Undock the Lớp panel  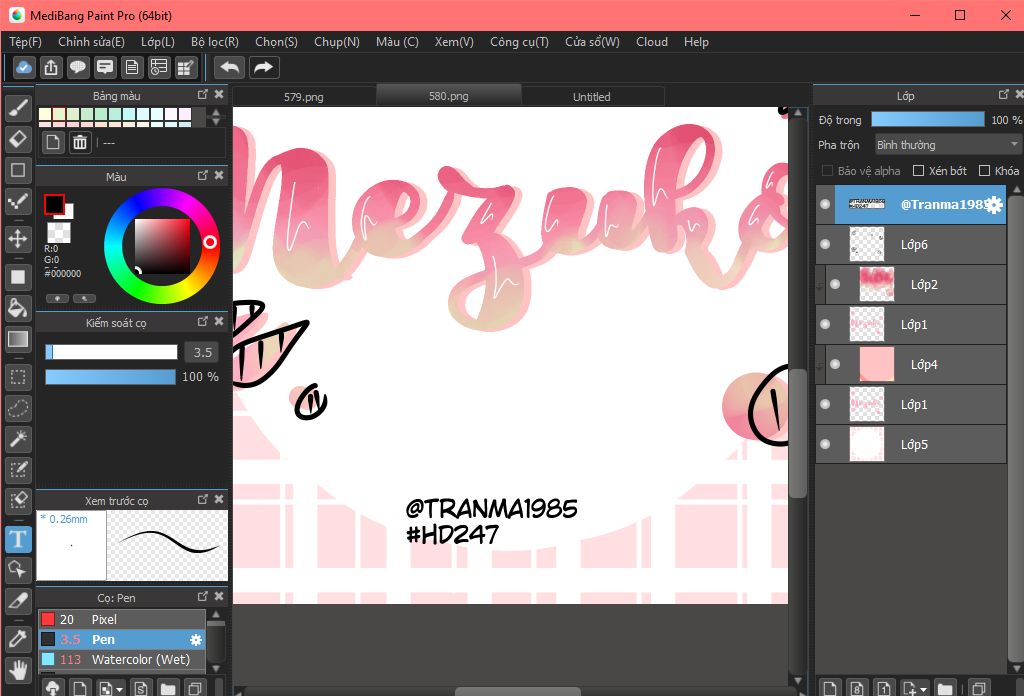click(x=1004, y=95)
